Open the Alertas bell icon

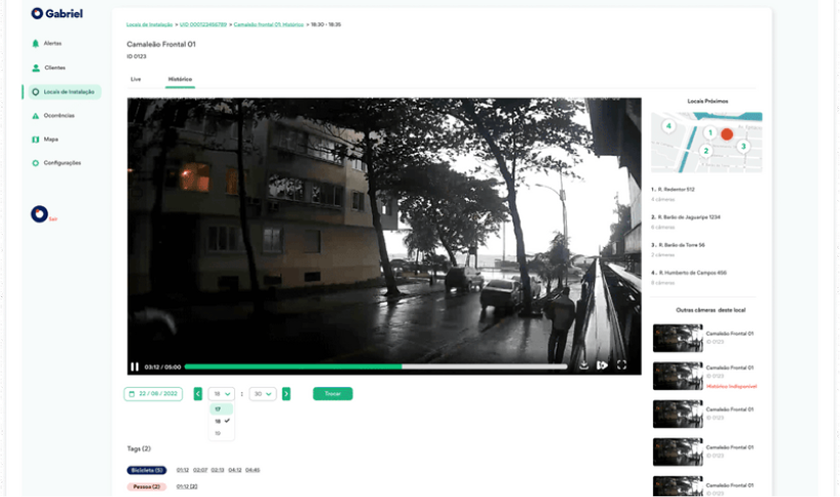(35, 43)
